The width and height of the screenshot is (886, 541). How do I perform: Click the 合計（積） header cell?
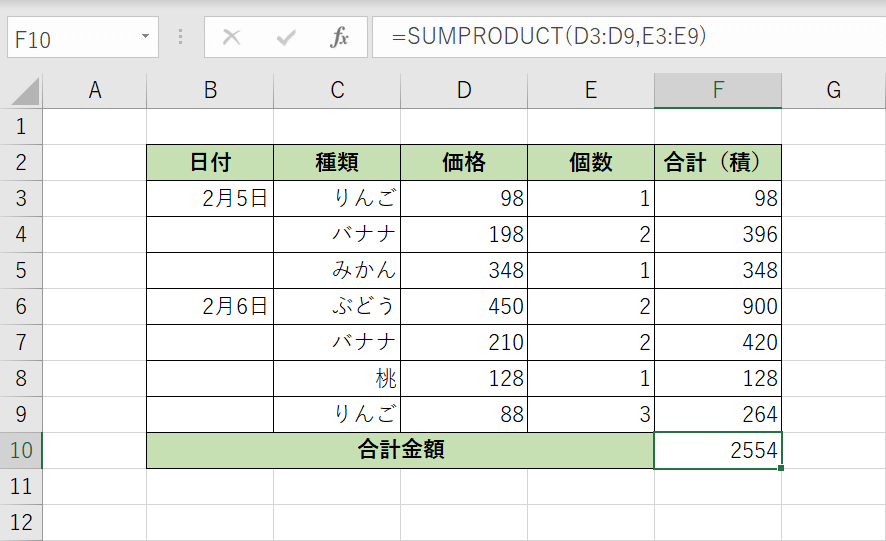(x=718, y=163)
